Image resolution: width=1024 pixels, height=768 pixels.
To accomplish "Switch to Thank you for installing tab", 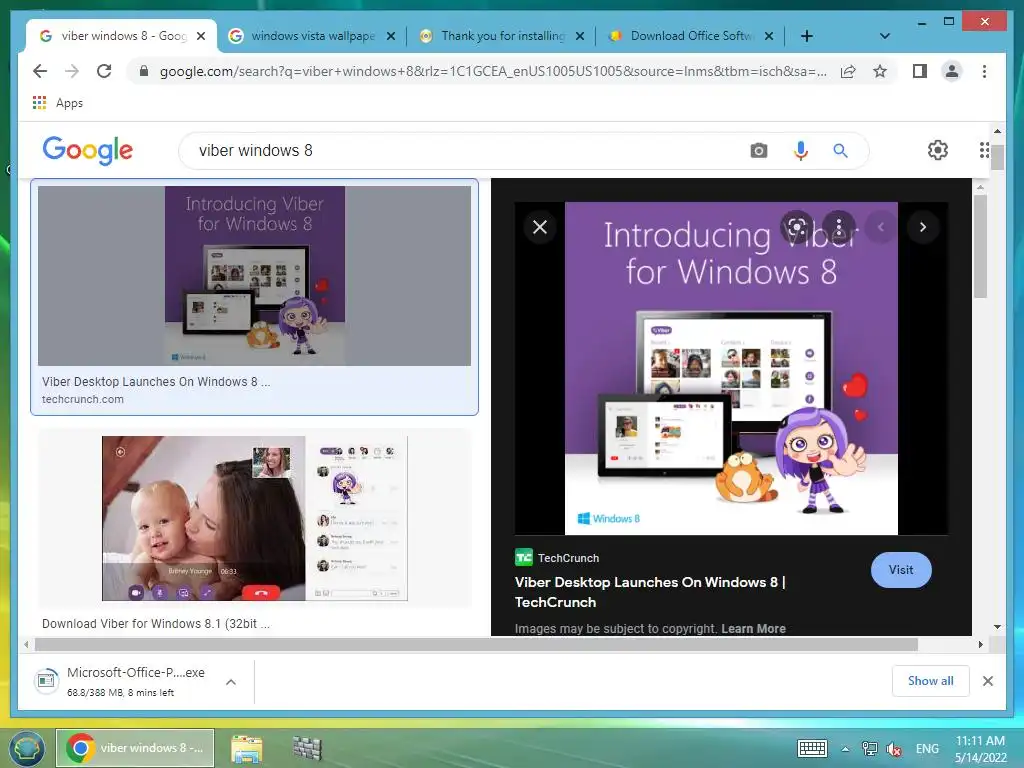I will pyautogui.click(x=502, y=36).
